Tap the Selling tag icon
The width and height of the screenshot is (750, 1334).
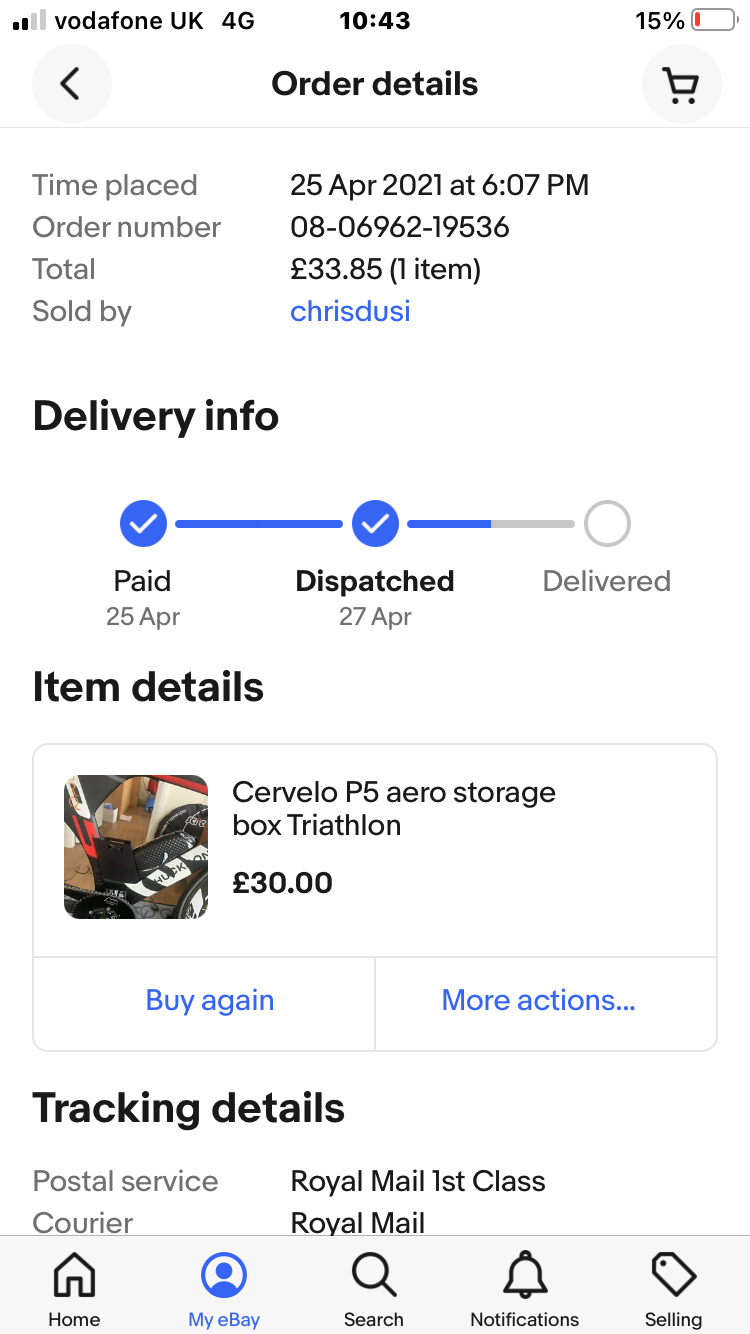(673, 1276)
